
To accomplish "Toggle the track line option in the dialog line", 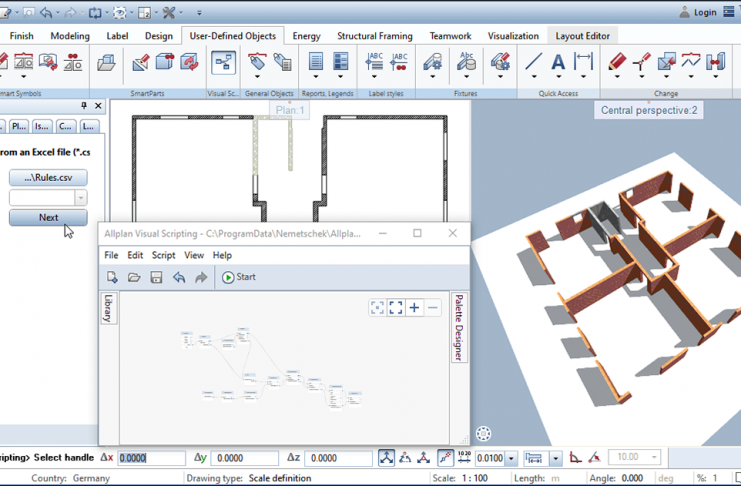I will click(446, 458).
